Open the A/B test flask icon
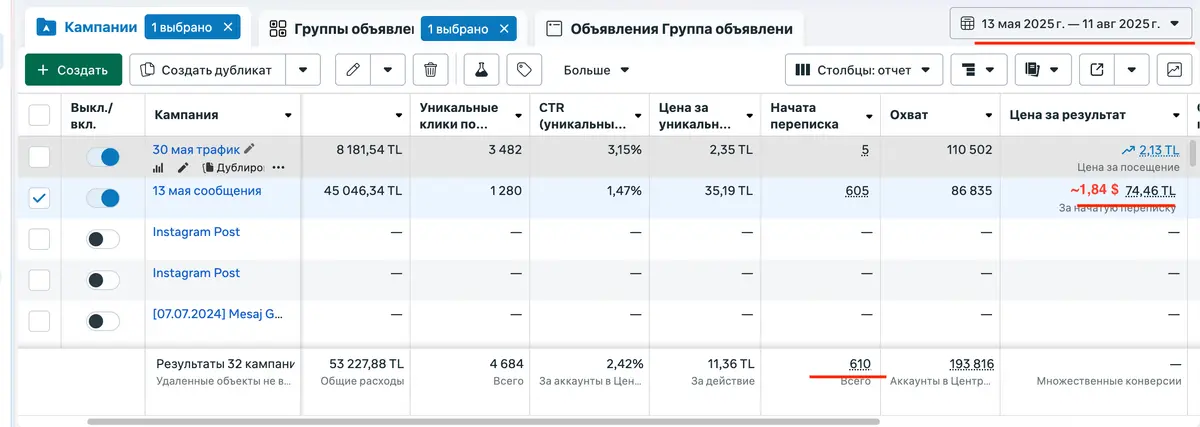 click(x=481, y=70)
